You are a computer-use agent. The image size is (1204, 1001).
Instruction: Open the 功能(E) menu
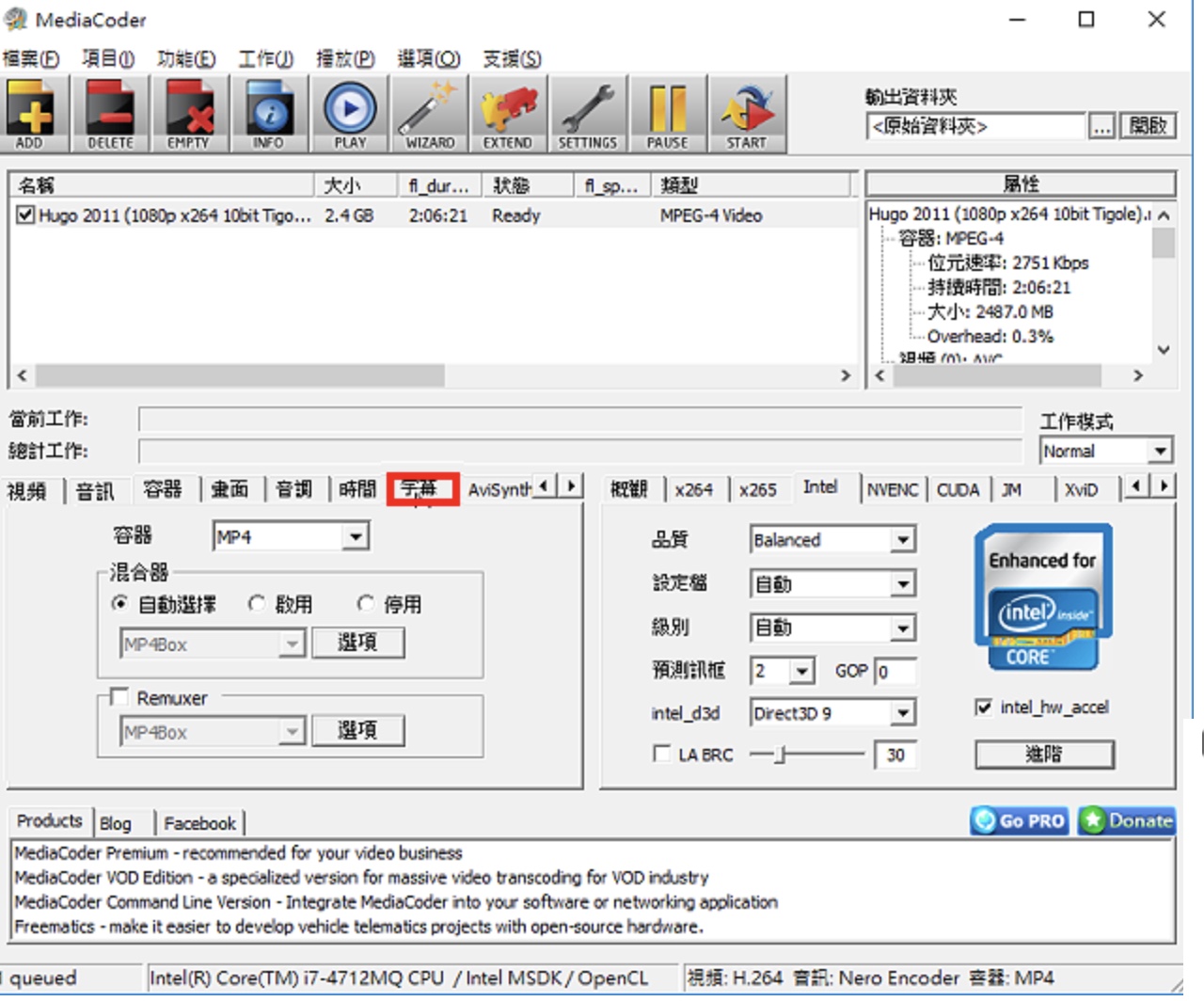click(x=186, y=59)
